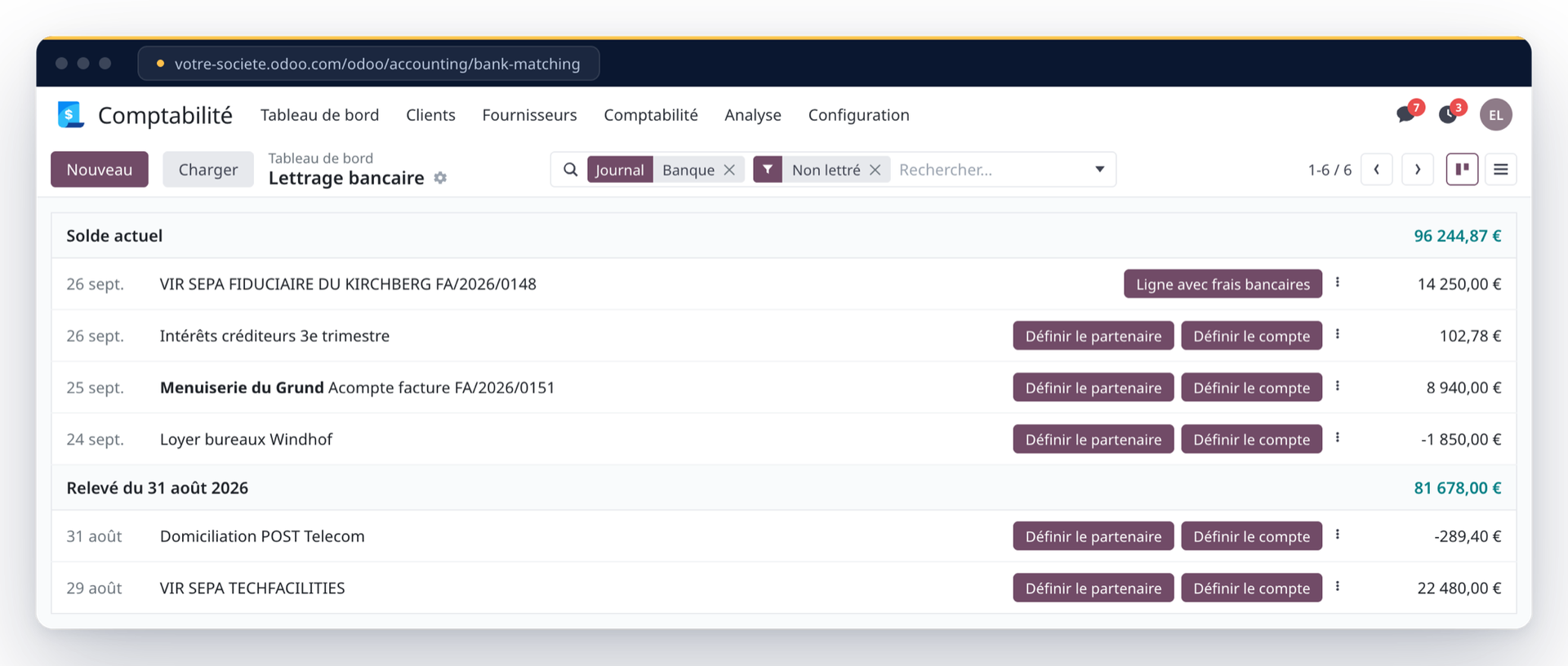Define partner for Loyer bureaux Windhof
The width and height of the screenshot is (1568, 666).
[x=1094, y=439]
